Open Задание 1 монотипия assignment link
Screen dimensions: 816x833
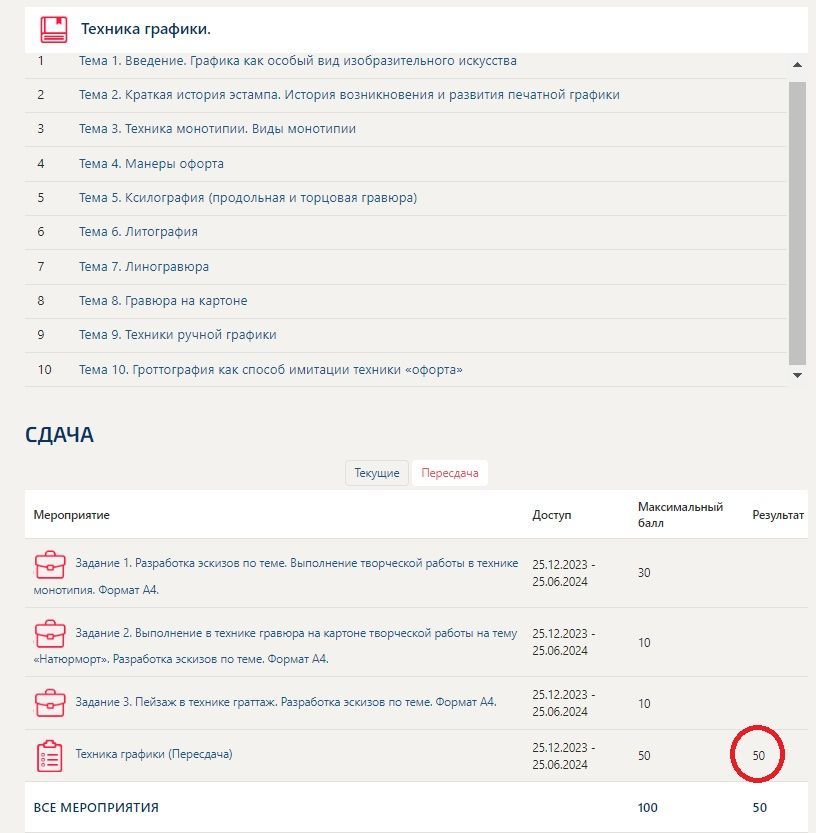pyautogui.click(x=276, y=576)
